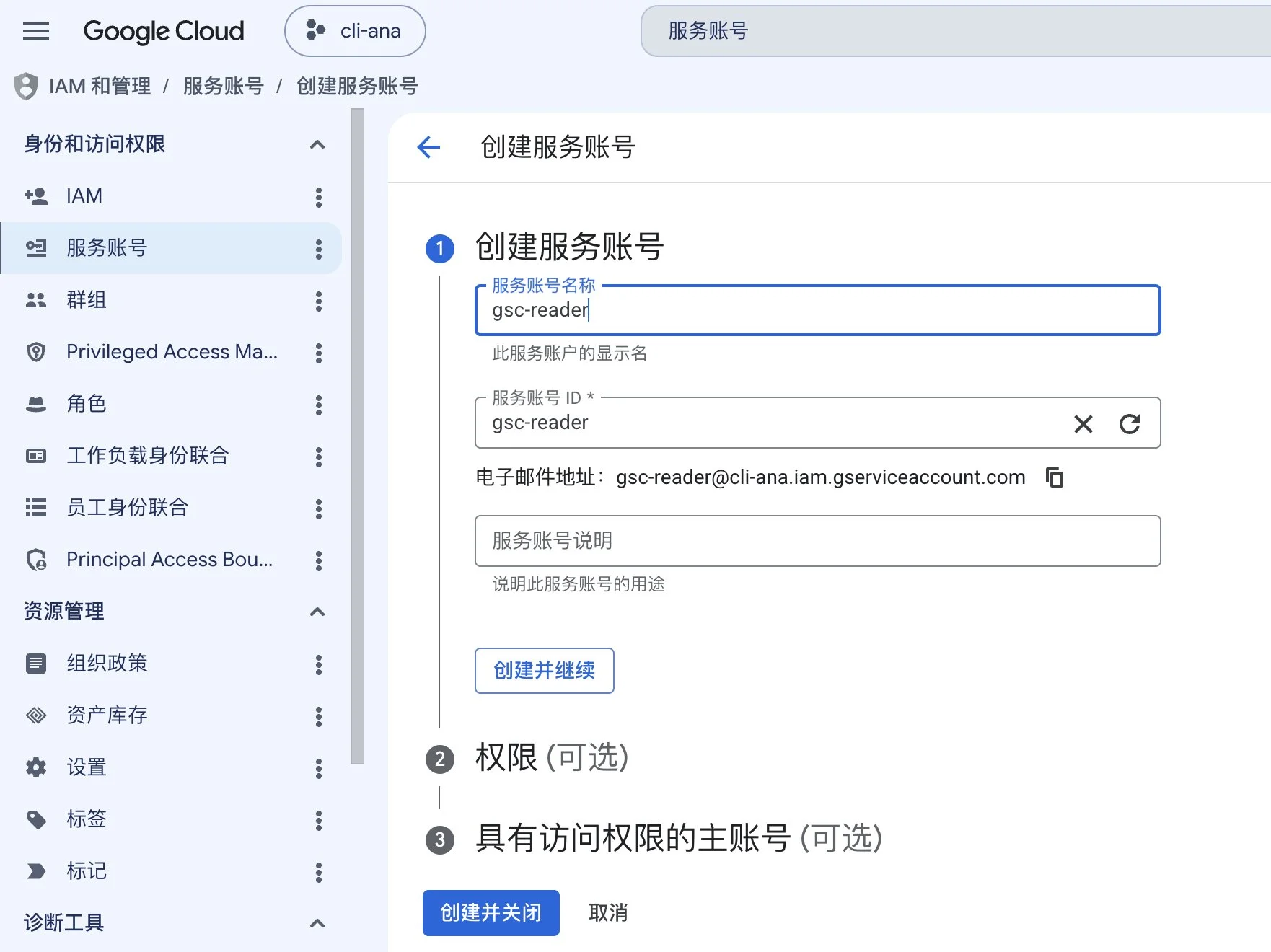Click the sidebar vertical scrollbar
The width and height of the screenshot is (1271, 952).
tap(357, 436)
